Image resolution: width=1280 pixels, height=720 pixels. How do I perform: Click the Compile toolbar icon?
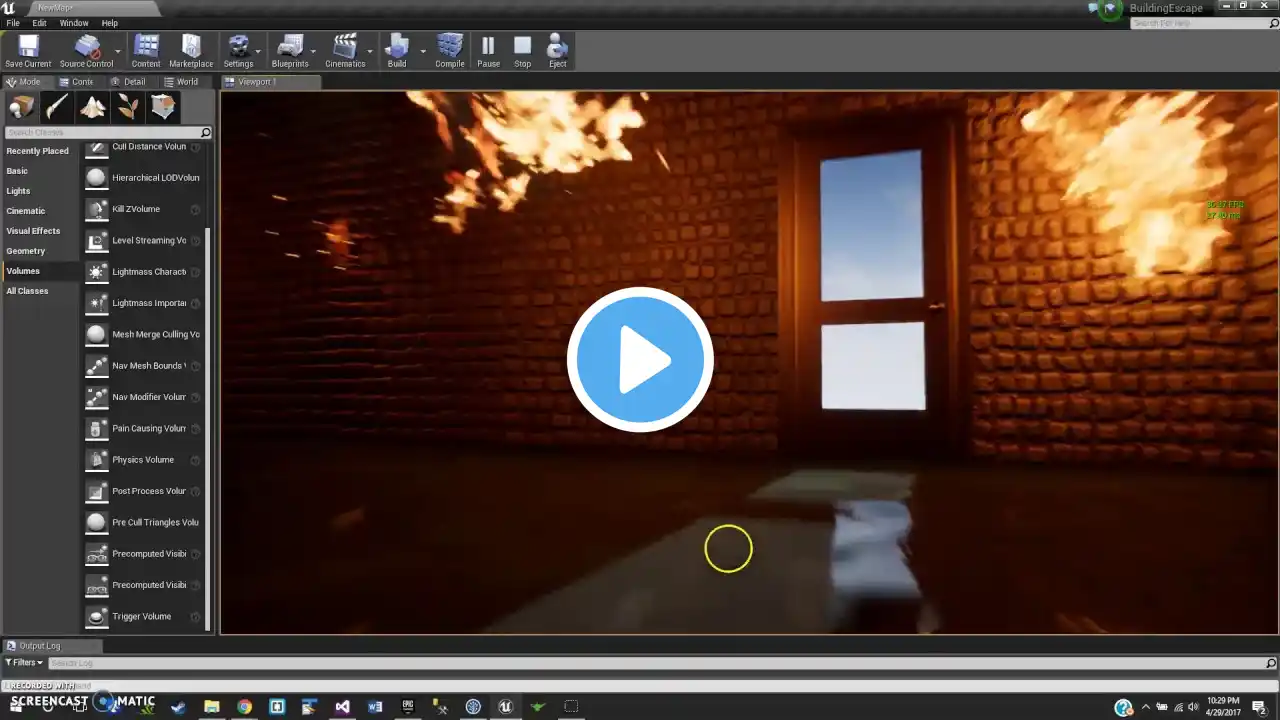450,50
